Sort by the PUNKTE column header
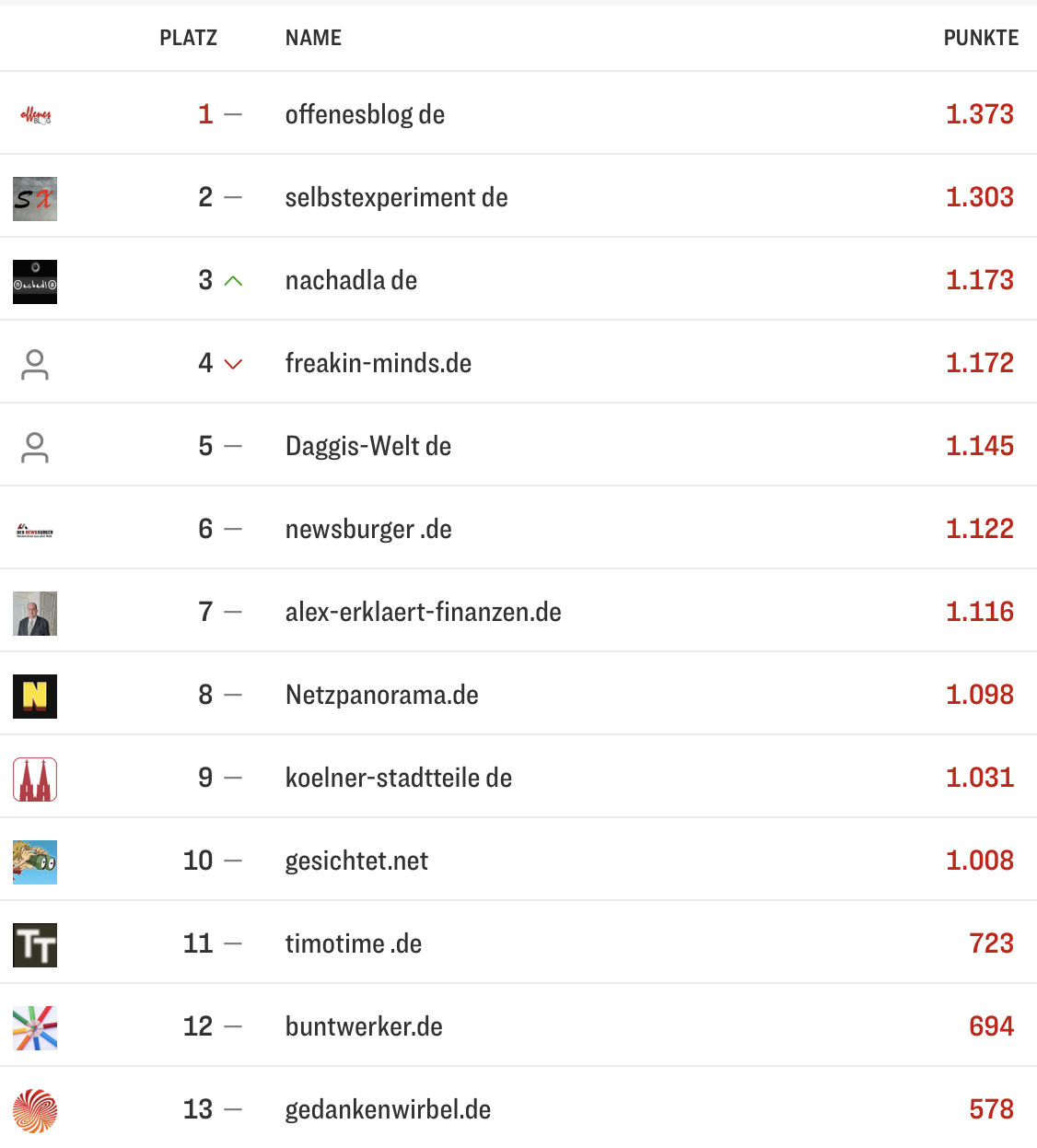Screen dimensions: 1037x1148 click(x=981, y=38)
